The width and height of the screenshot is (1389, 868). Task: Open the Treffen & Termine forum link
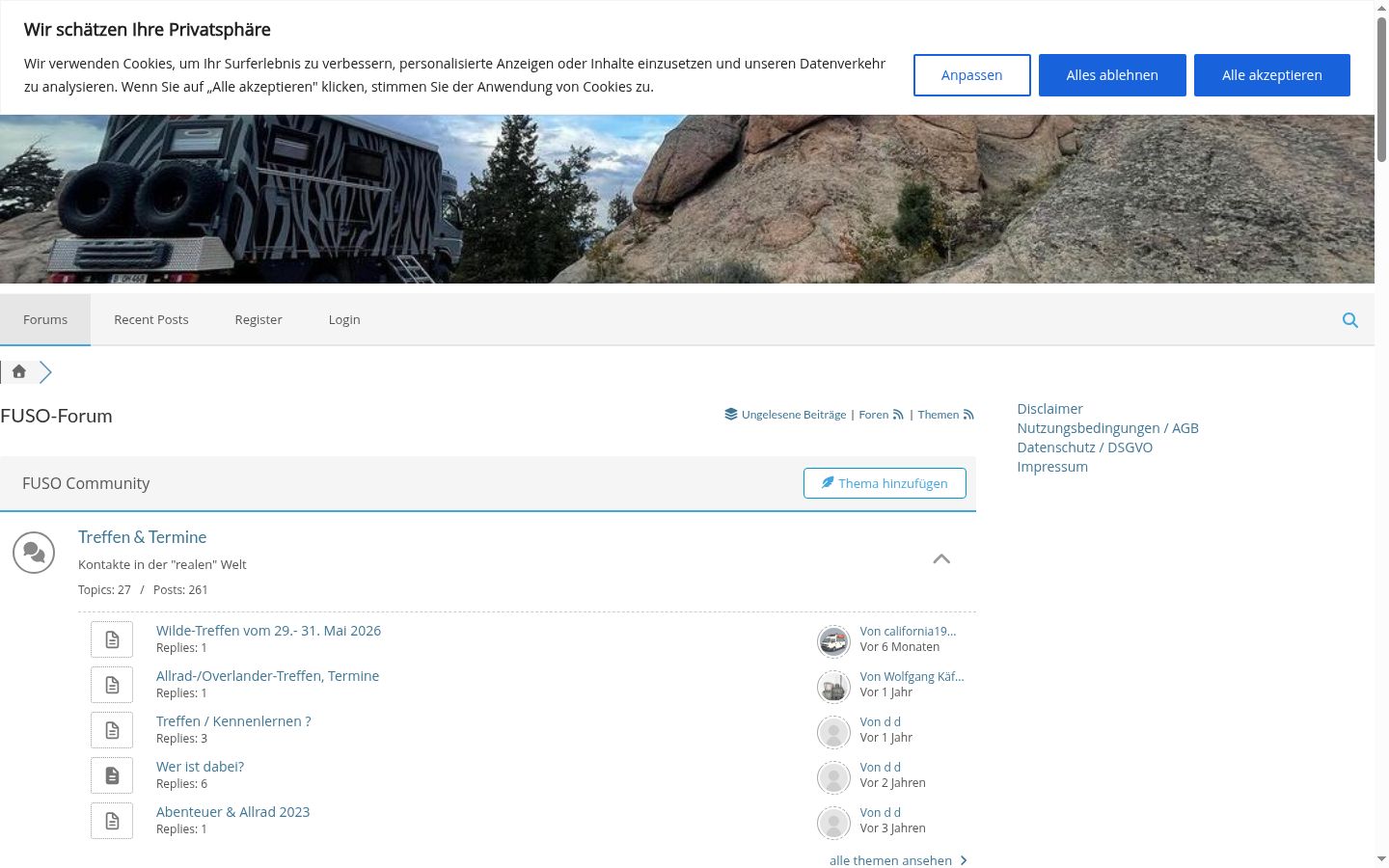[143, 537]
